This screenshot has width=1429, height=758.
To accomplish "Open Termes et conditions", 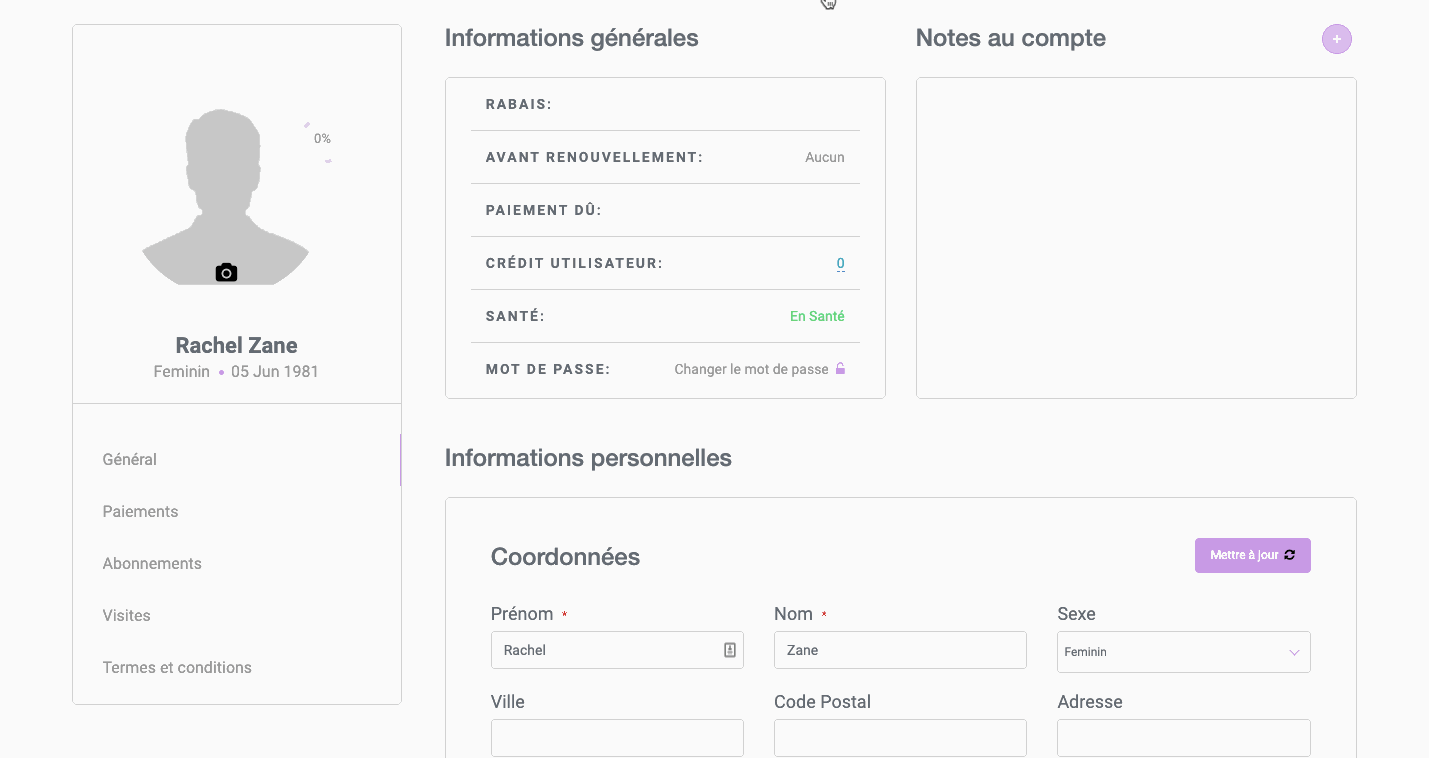I will (177, 668).
